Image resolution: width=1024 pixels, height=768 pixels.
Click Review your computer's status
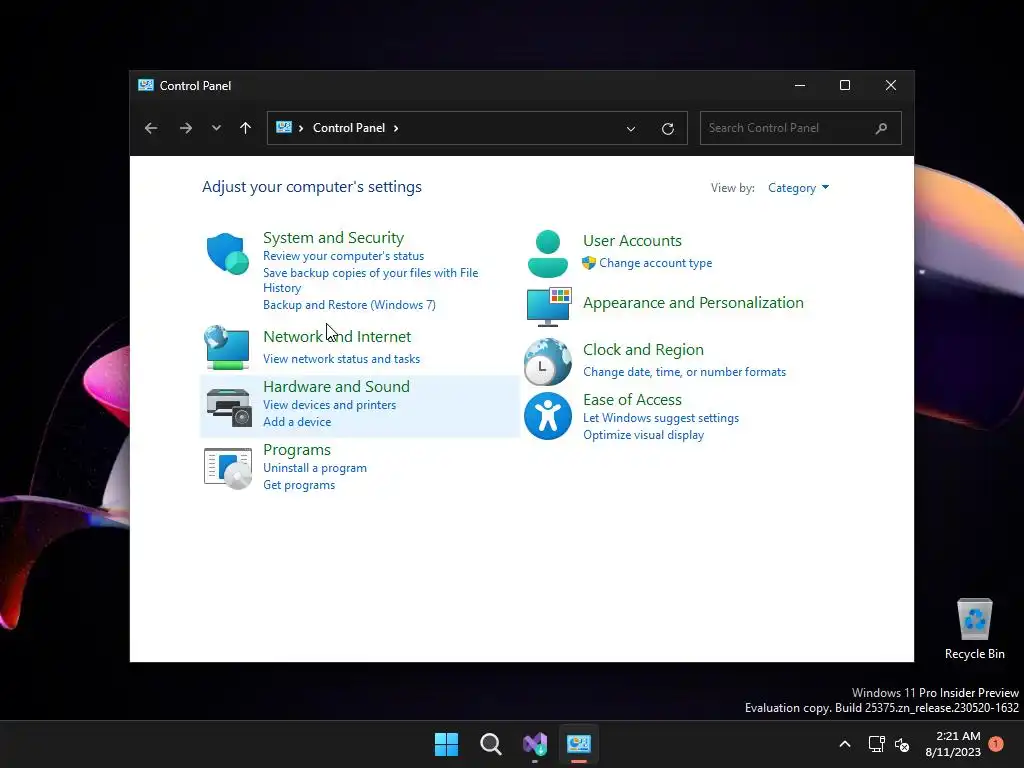pos(344,256)
